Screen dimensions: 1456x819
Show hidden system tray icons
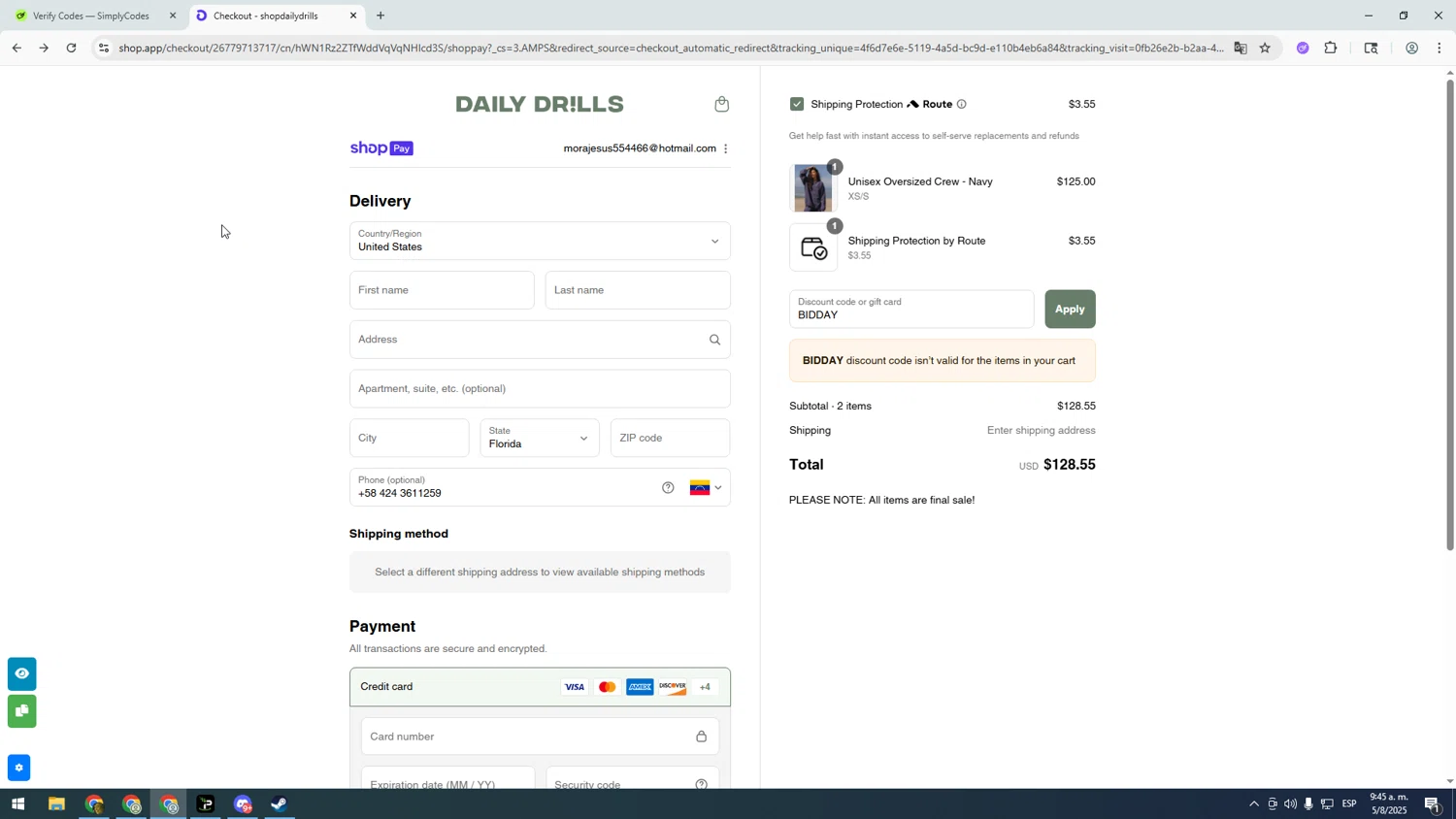(1253, 804)
